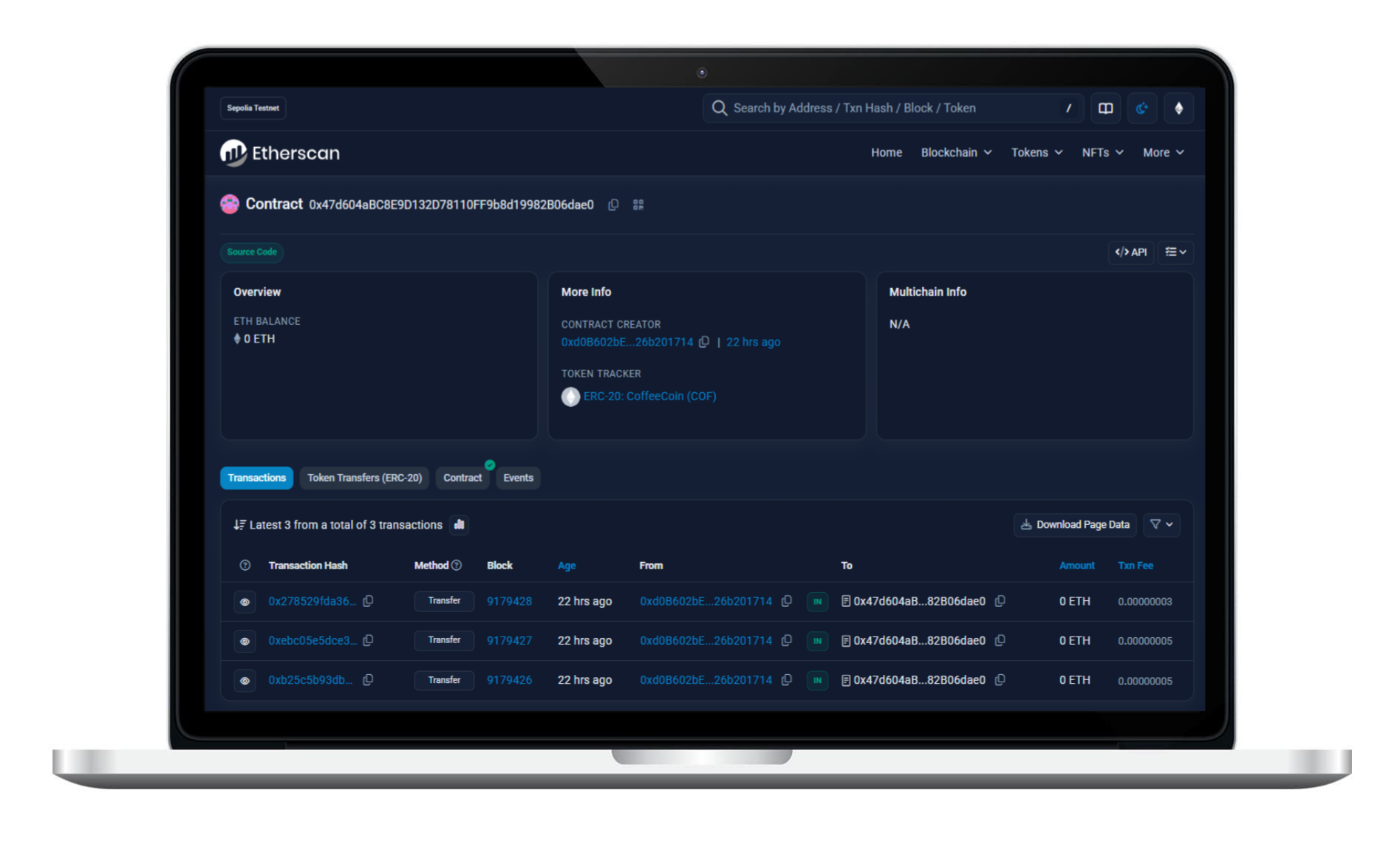
Task: Copy the From address in block 9179426 row
Action: 787,680
